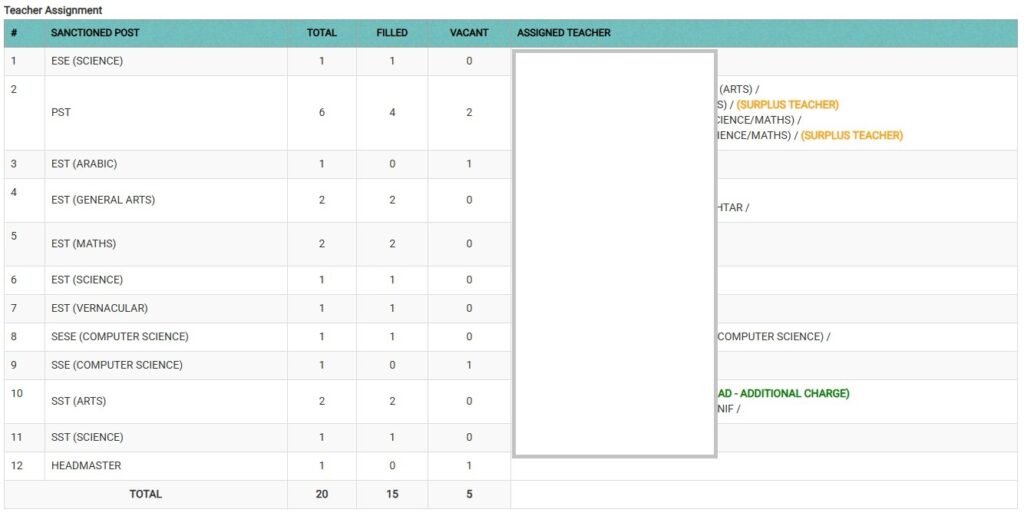Click the vacant value in the HEADMASTER row

coord(469,466)
